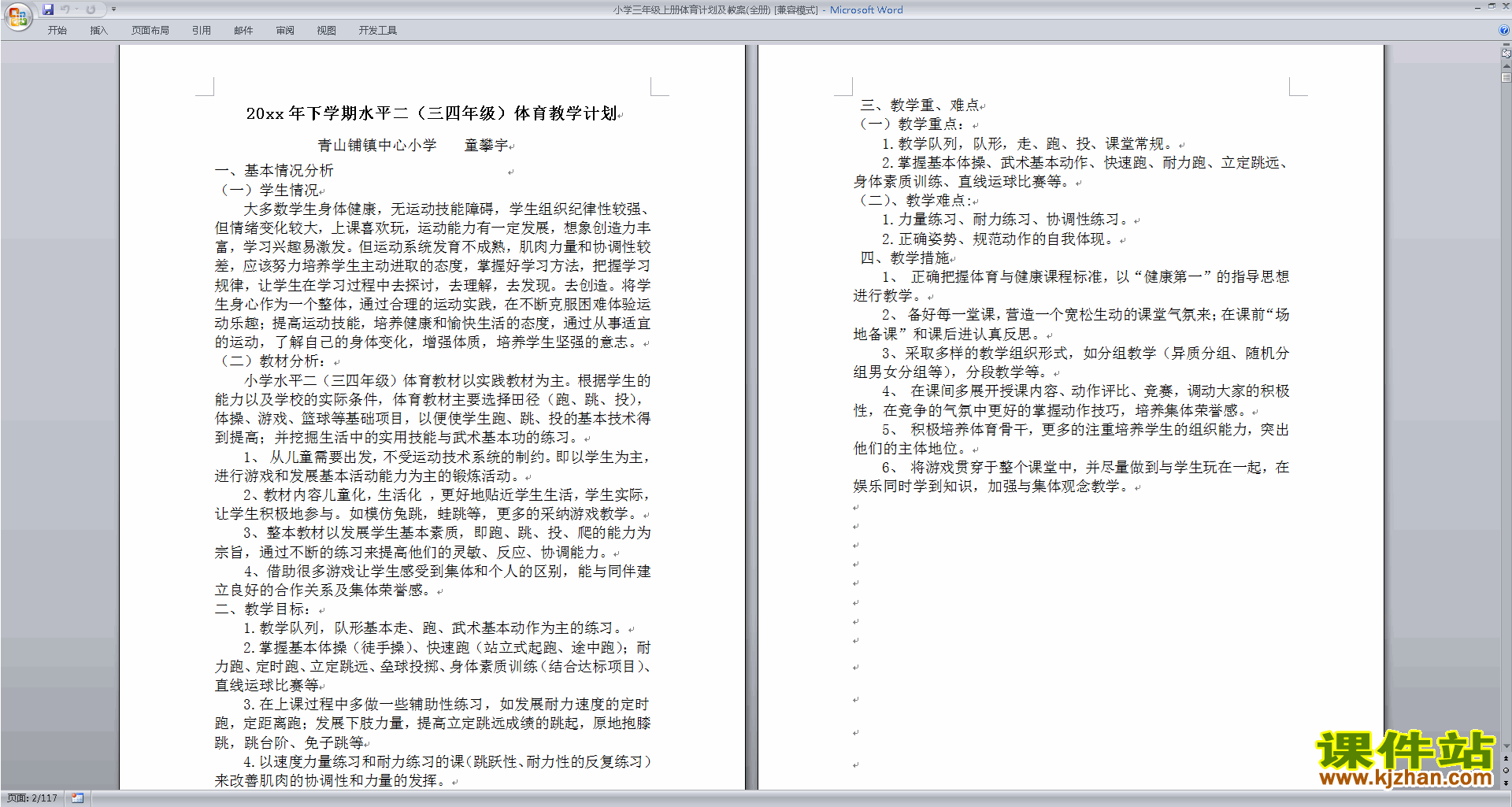Click the title 20xx年下学期水平二 体育教学计划
1512x807 pixels.
coord(432,113)
